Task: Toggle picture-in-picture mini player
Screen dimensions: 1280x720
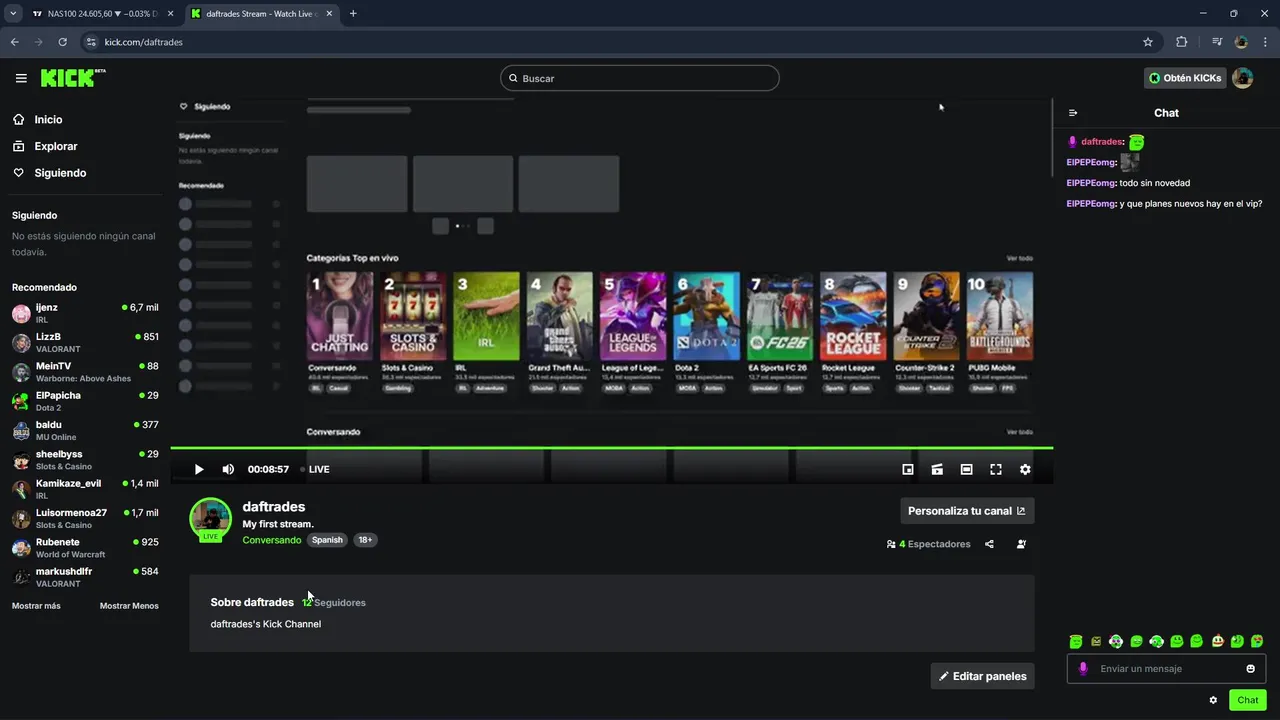Action: pos(908,469)
